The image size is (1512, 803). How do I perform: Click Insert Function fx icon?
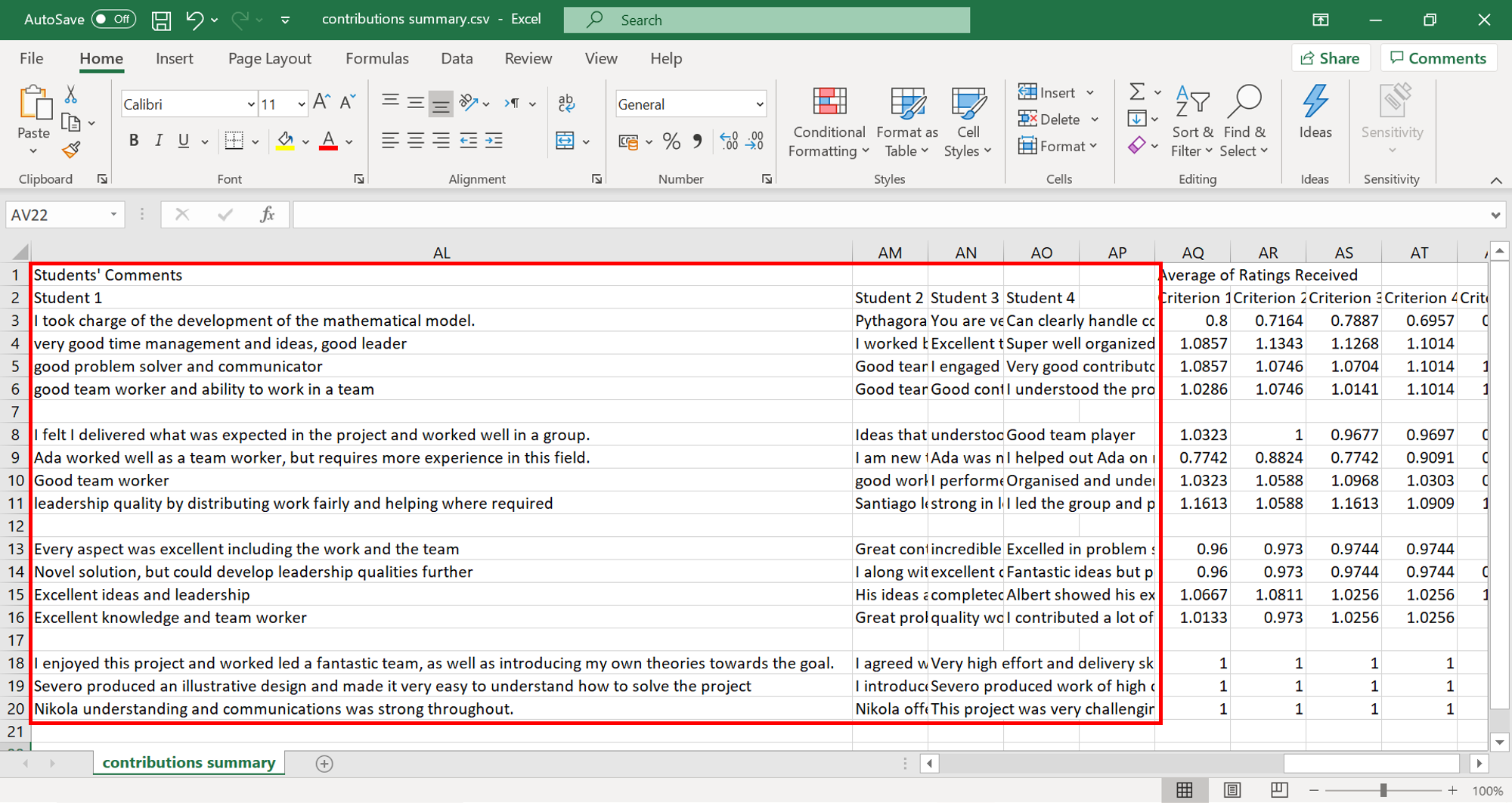coord(267,215)
